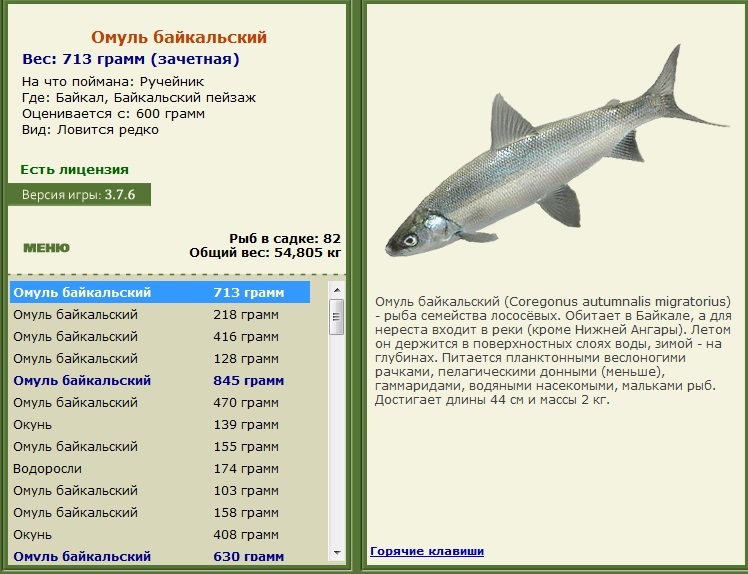Select the Омуль байкальский 158 грамм row
The image size is (748, 574).
tap(160, 512)
